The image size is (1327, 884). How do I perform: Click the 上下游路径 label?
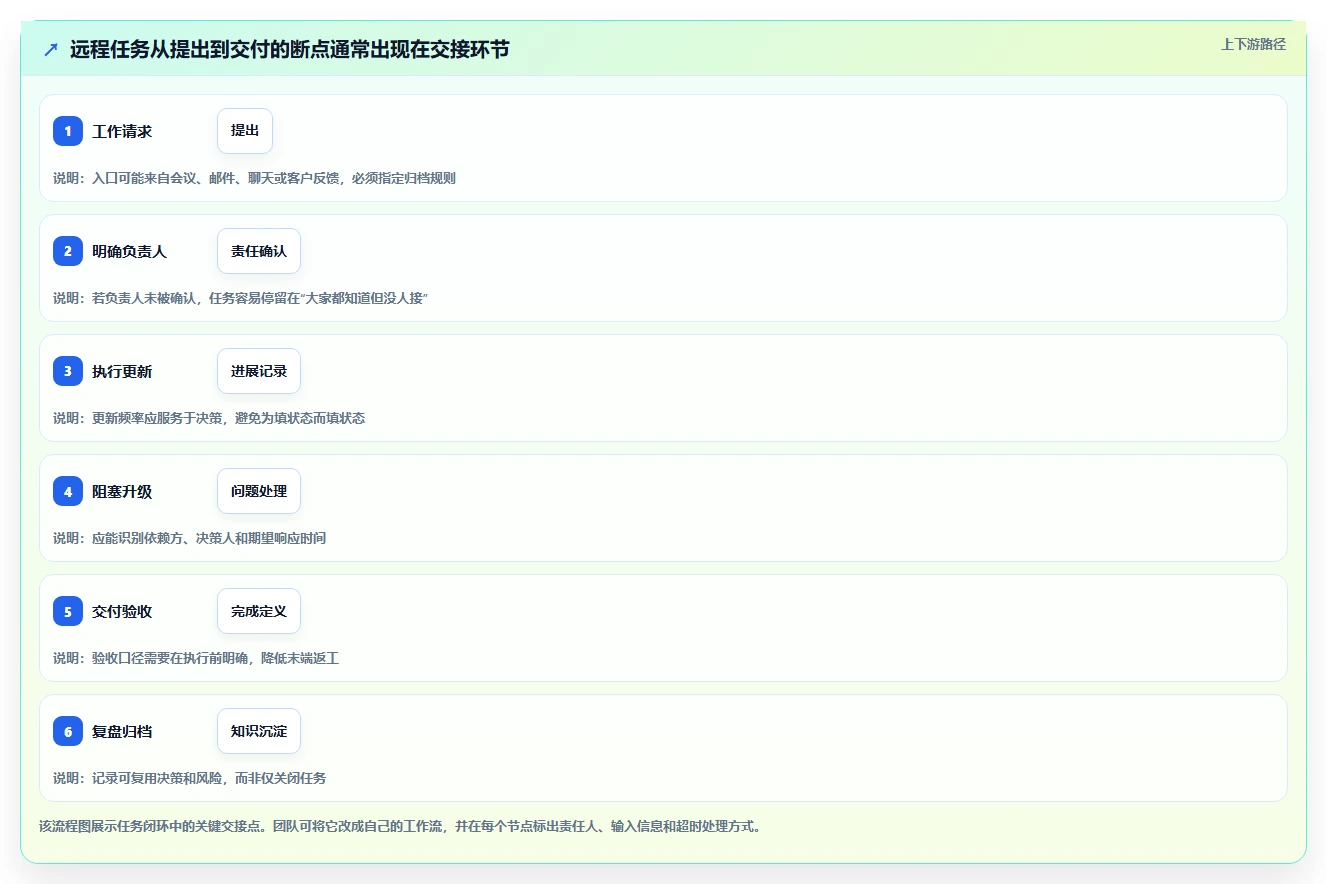click(x=1253, y=44)
